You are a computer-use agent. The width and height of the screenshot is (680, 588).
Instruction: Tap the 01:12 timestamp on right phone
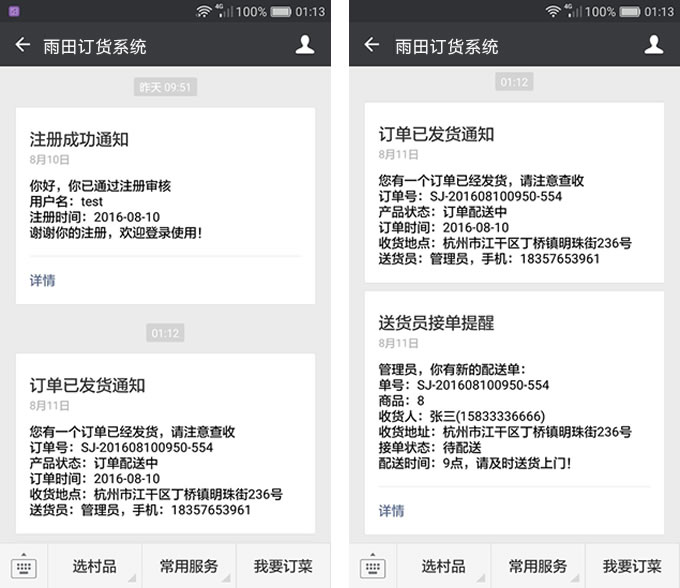[x=514, y=82]
